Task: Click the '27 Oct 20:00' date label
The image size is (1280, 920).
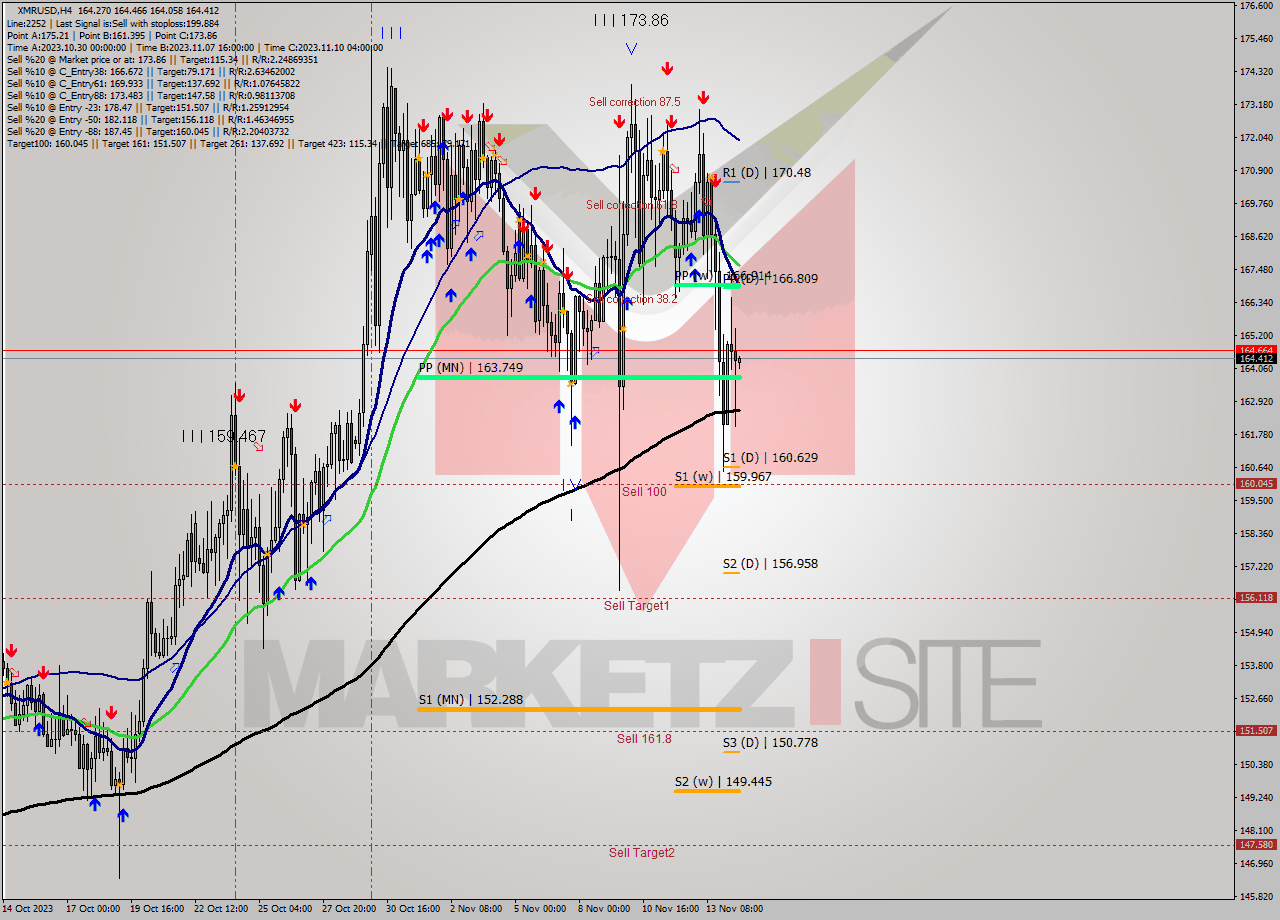Action: click(350, 909)
